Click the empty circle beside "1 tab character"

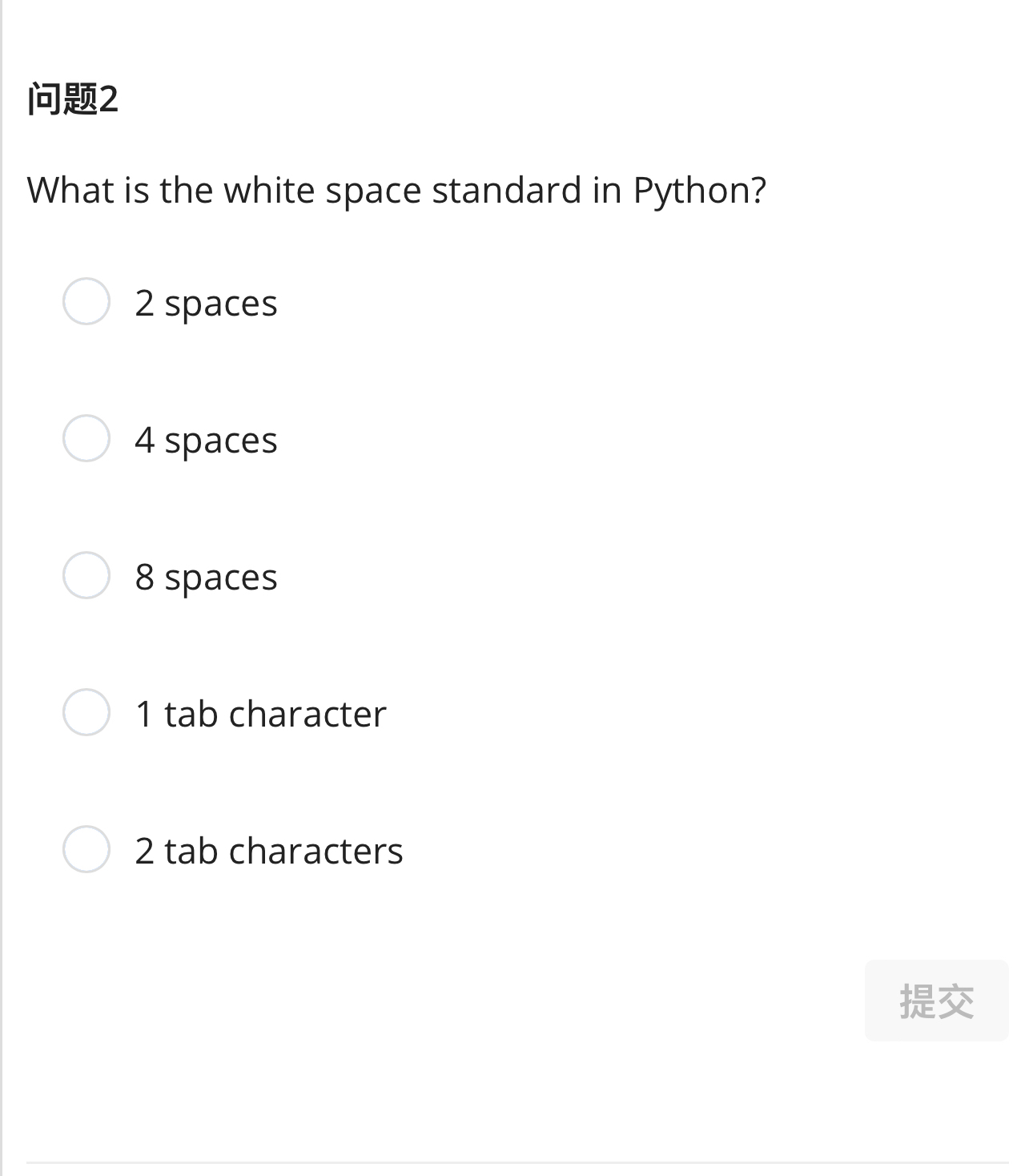pos(86,712)
